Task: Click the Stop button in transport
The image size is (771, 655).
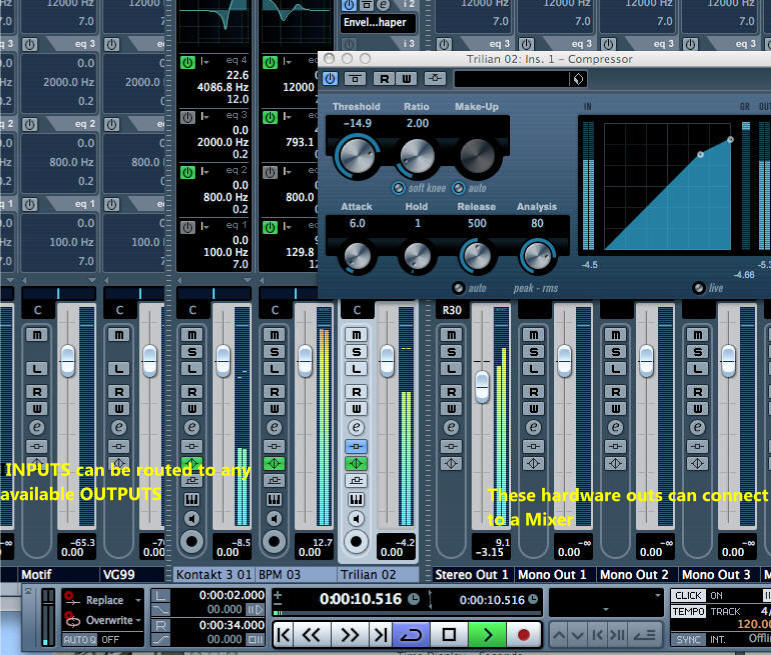Action: 449,635
